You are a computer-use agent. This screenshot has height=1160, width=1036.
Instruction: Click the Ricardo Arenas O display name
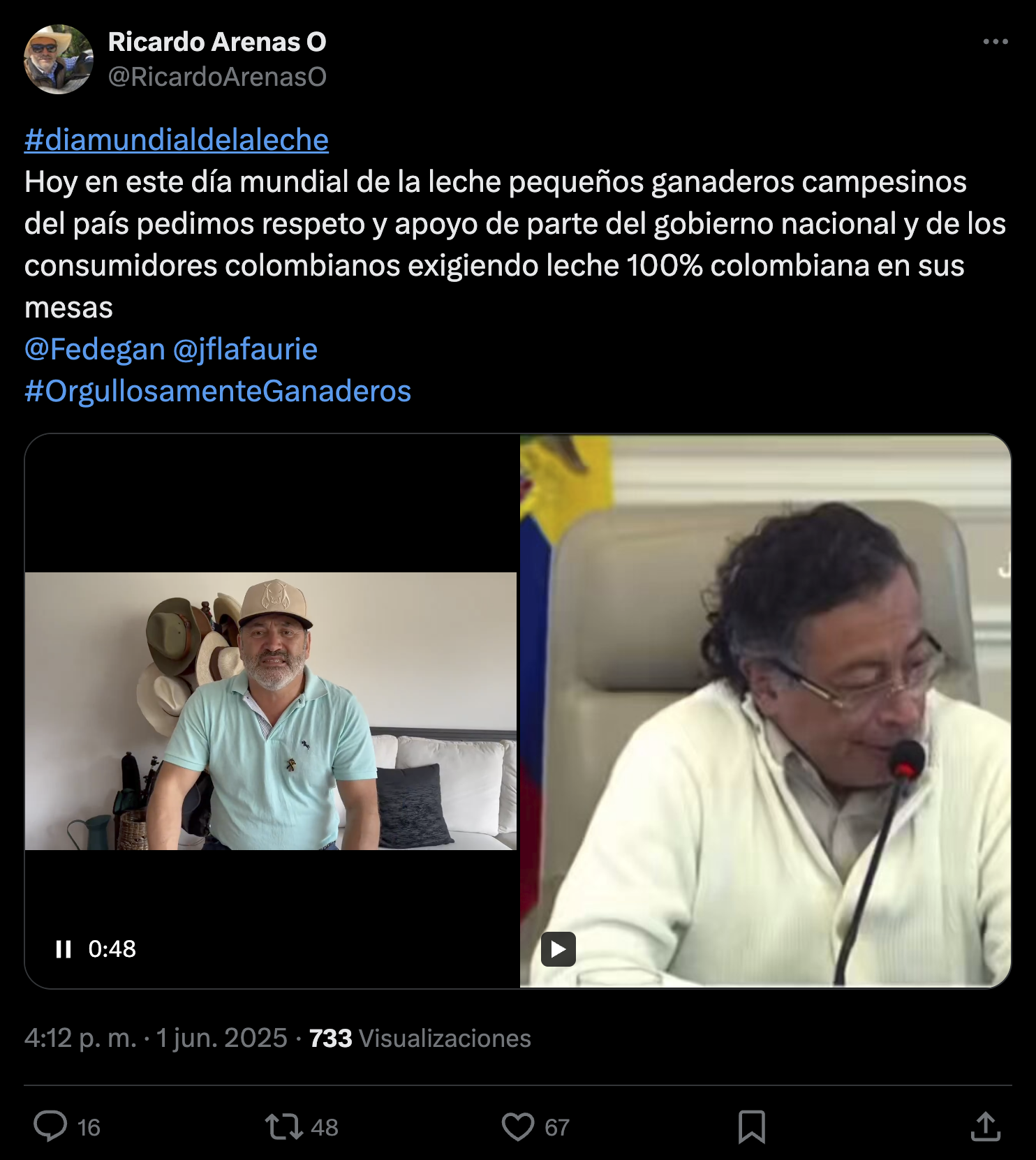(217, 42)
